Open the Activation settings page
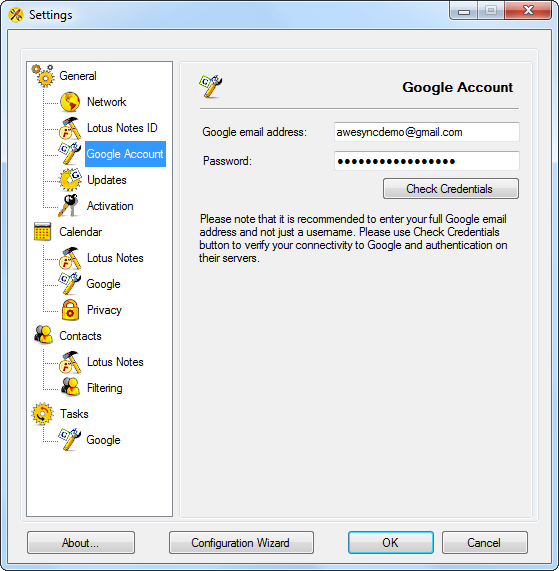Viewport: 559px width, 571px height. pyautogui.click(x=110, y=206)
